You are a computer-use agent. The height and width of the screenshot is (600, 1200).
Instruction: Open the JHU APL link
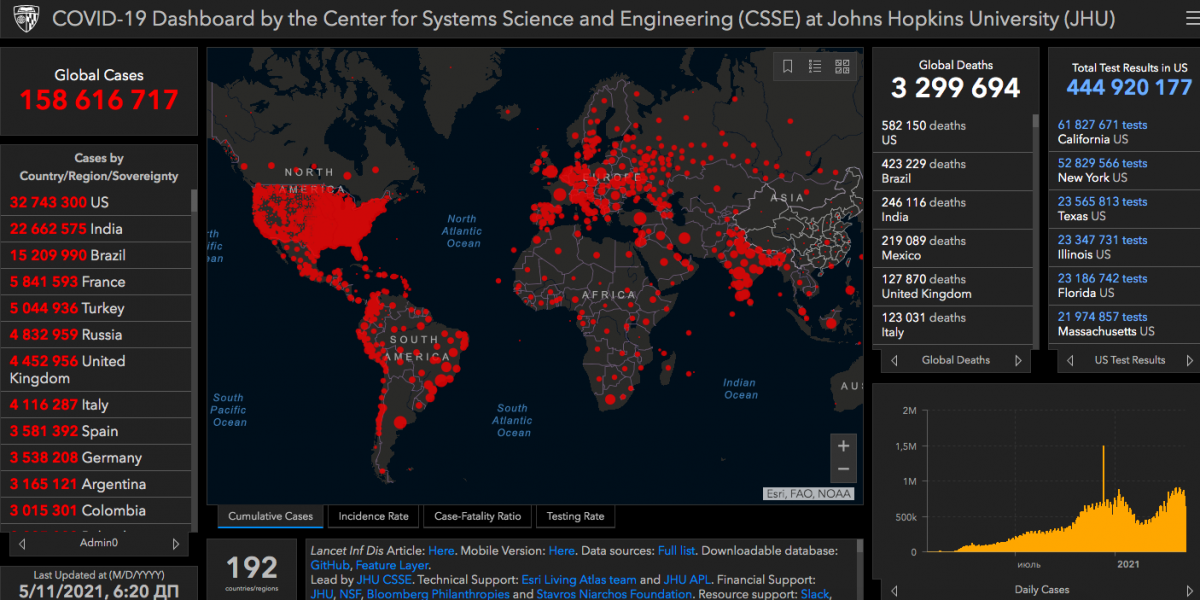[689, 579]
